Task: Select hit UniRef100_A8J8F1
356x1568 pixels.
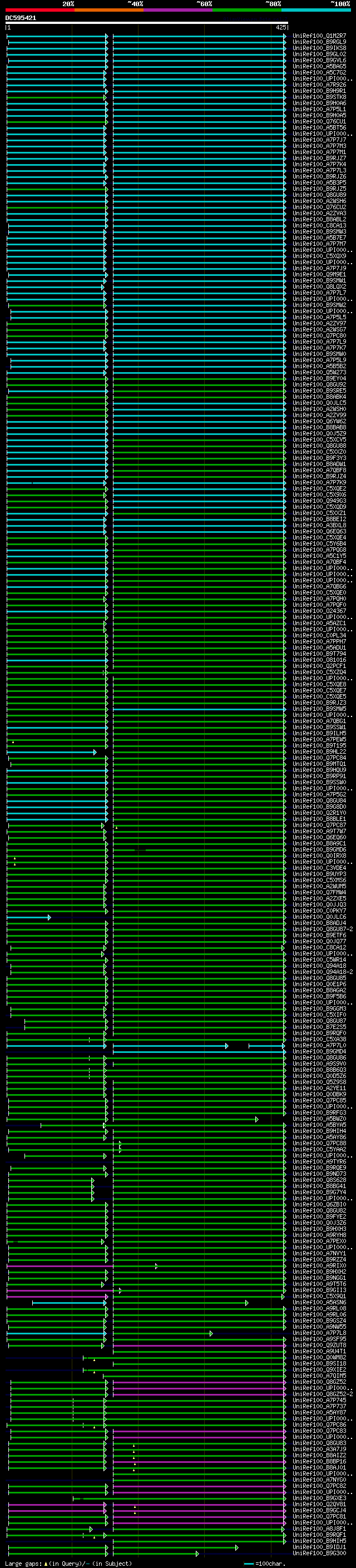Action: pyautogui.click(x=319, y=1529)
